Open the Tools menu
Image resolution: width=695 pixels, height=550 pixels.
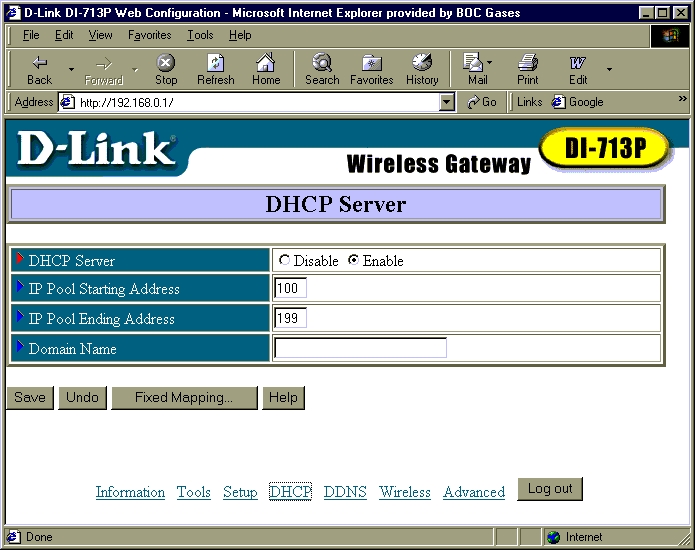point(200,35)
